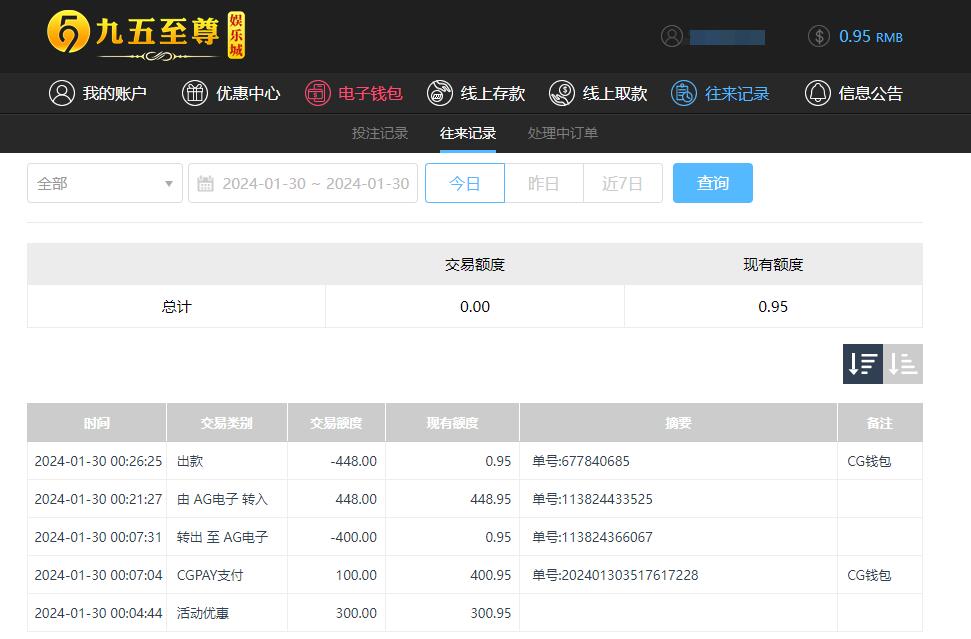Open 电子钱包 menu item
The image size is (971, 639).
(354, 93)
